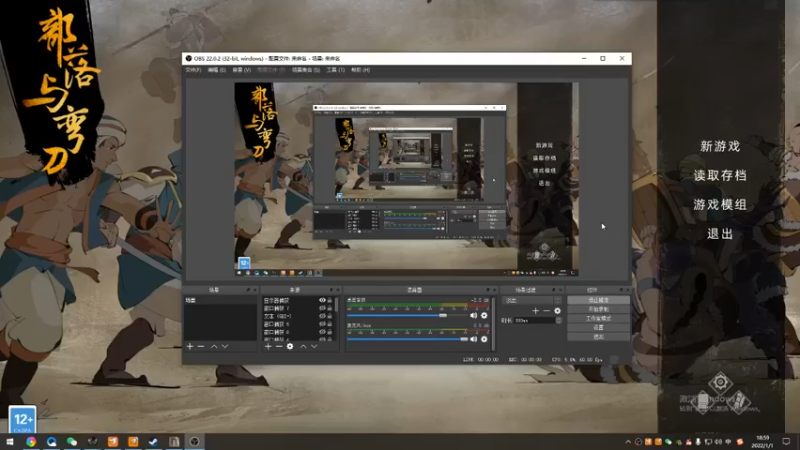
Task: Open the File (F) menu in OBS
Action: (x=193, y=70)
